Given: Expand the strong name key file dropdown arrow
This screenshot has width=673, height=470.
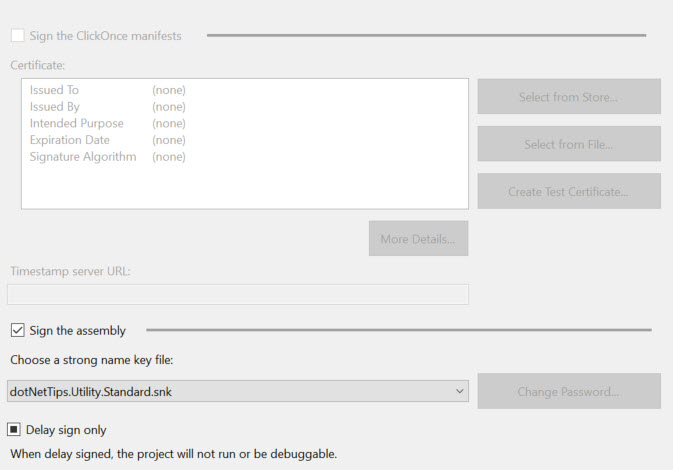Looking at the screenshot, I should click(x=458, y=391).
